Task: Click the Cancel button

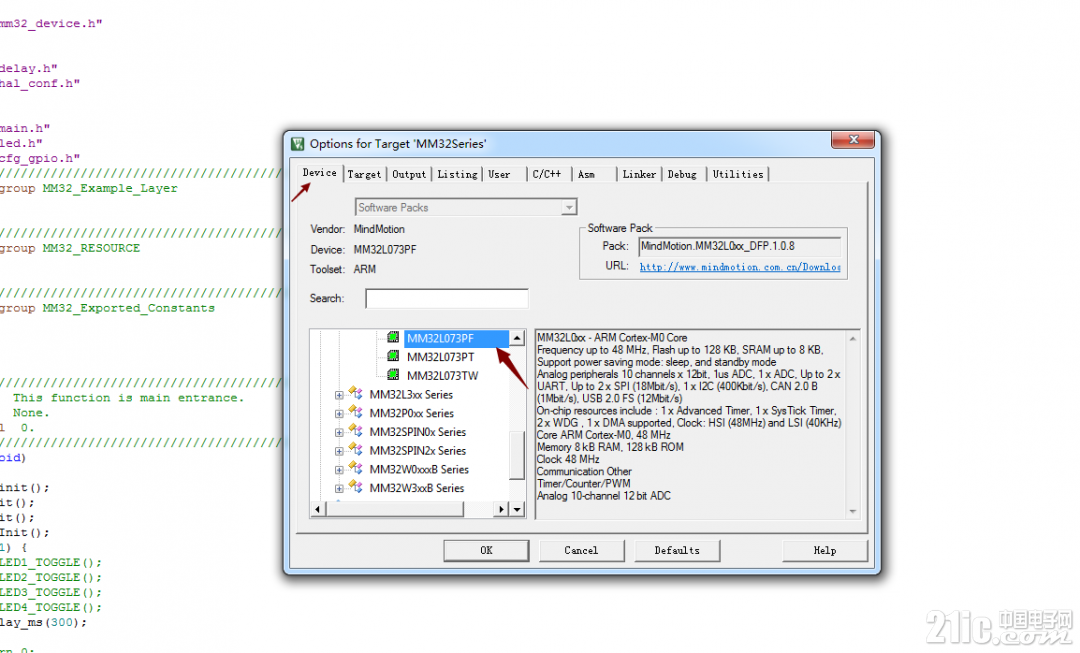Action: [581, 550]
